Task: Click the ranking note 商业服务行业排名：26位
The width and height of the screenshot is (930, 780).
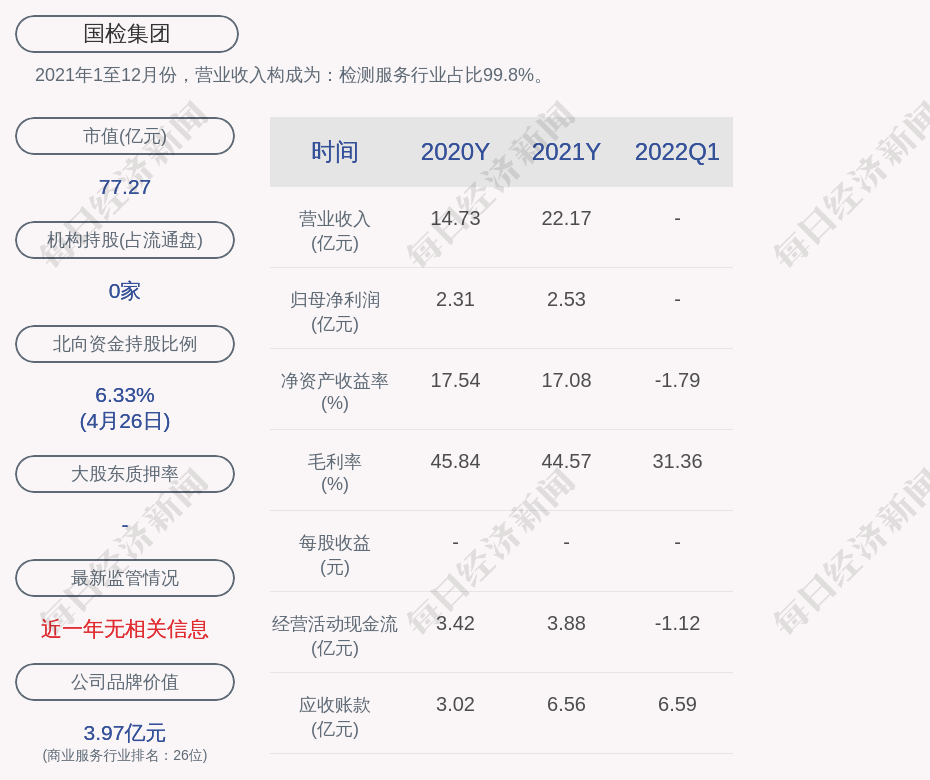Action: 125,756
